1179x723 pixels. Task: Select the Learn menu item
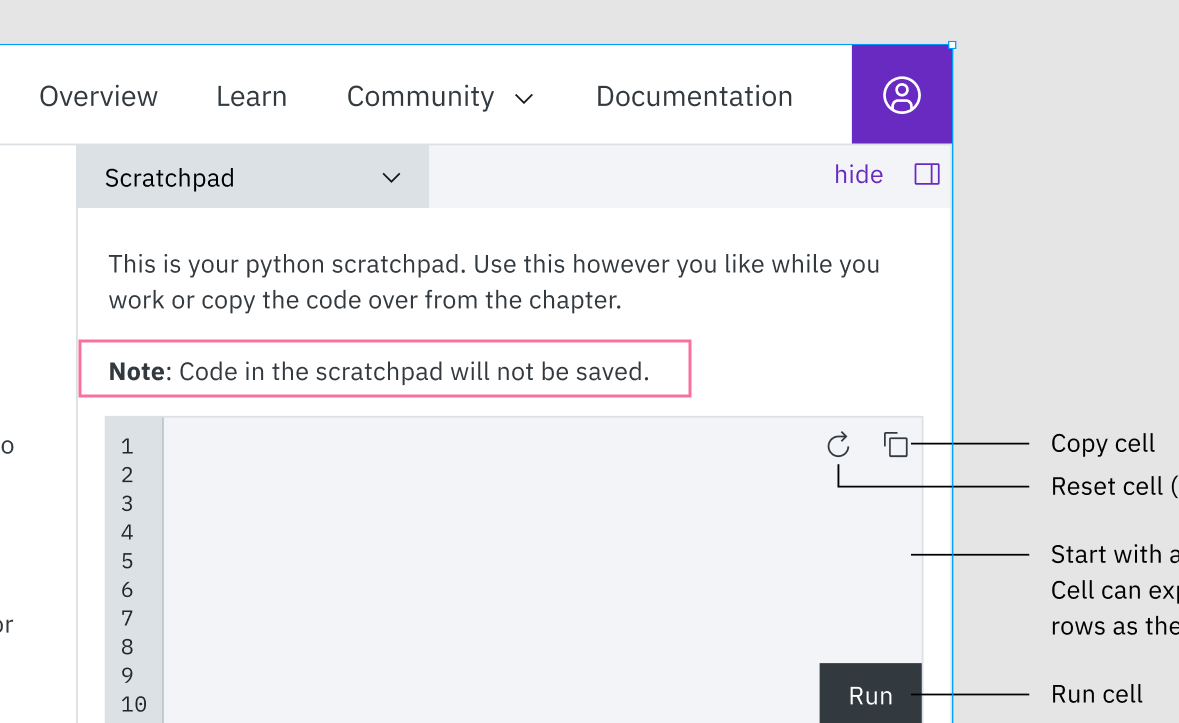pos(251,96)
